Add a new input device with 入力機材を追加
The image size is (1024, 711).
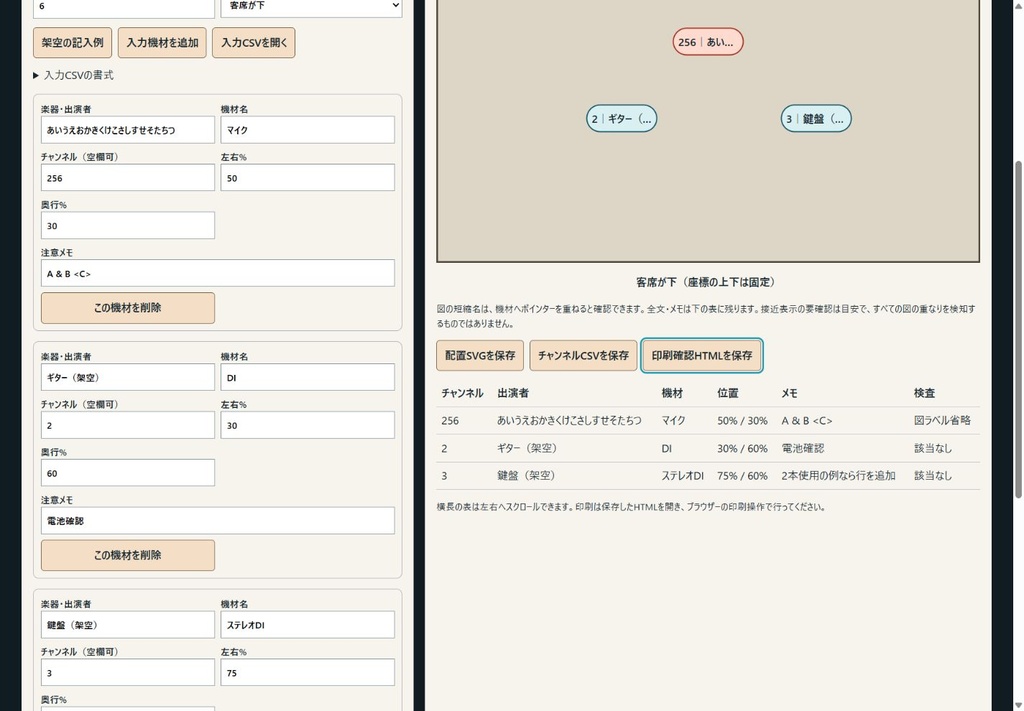pos(162,42)
